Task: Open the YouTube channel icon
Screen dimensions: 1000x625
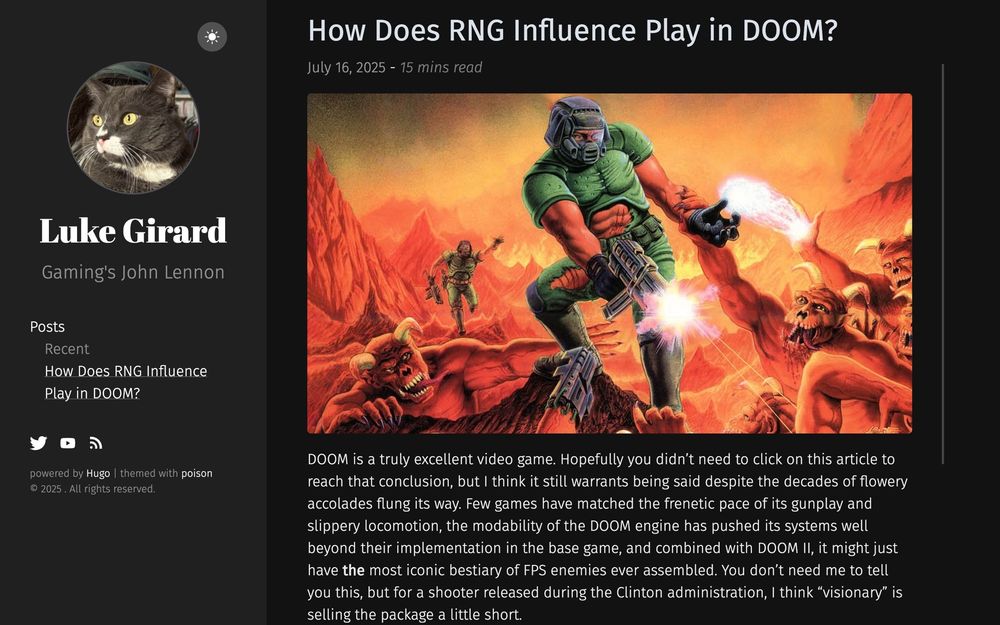Action: [x=68, y=443]
